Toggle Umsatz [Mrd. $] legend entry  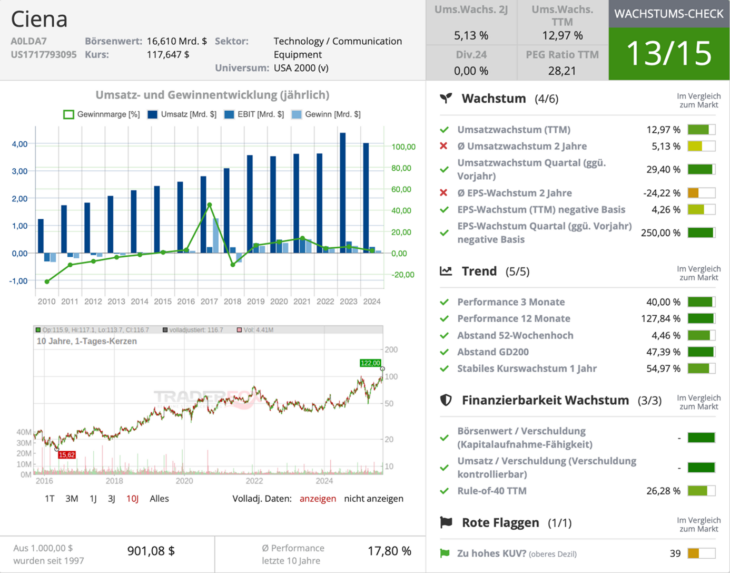[x=182, y=115]
